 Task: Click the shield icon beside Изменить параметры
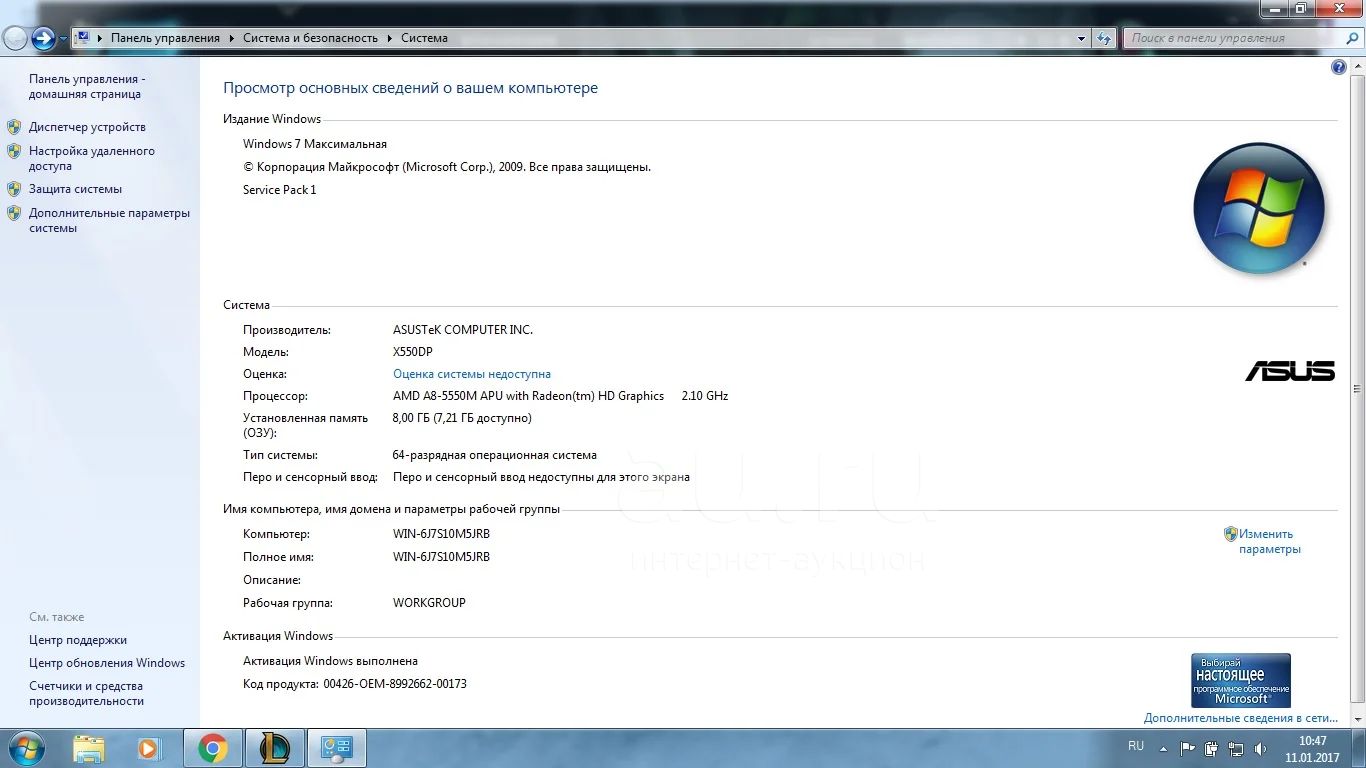(1231, 534)
